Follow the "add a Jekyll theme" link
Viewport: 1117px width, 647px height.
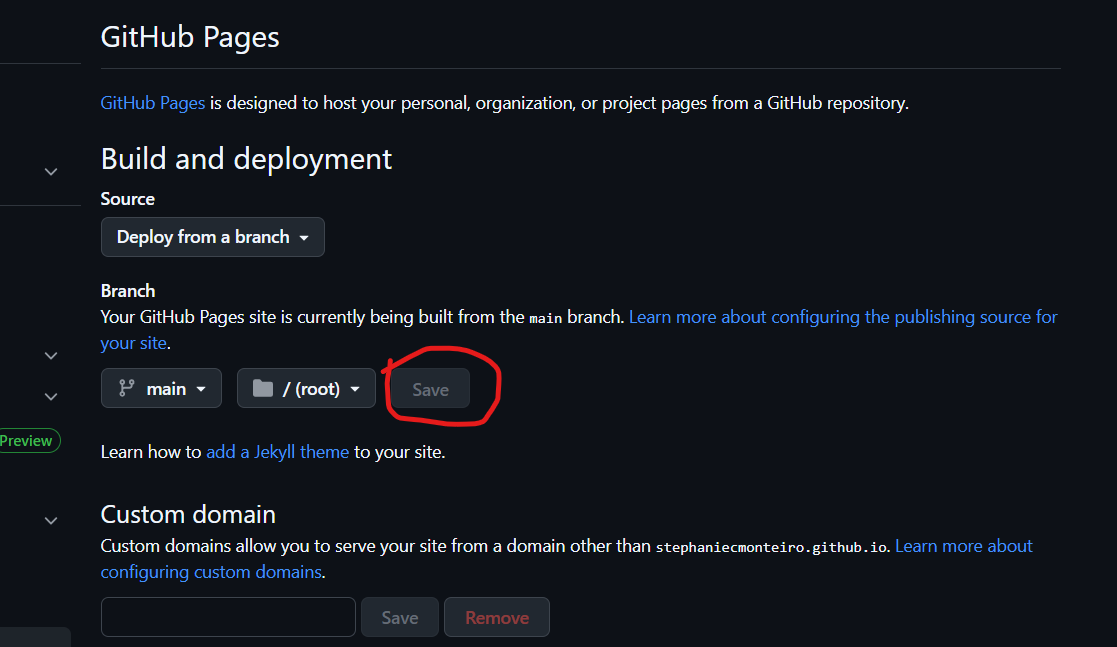tap(277, 451)
